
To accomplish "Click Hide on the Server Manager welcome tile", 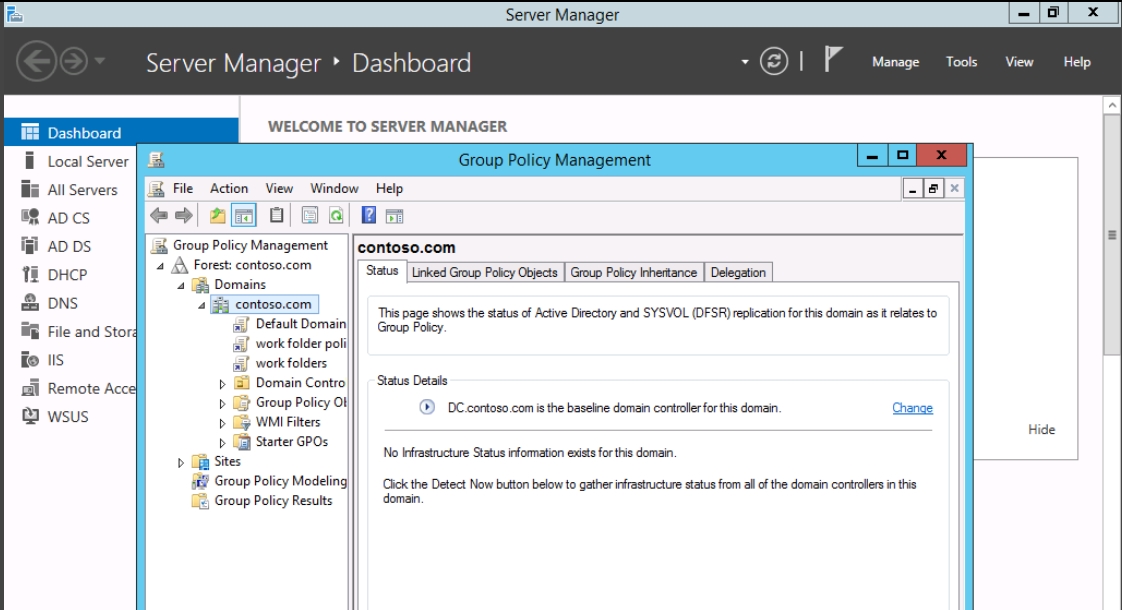I will pos(1041,429).
